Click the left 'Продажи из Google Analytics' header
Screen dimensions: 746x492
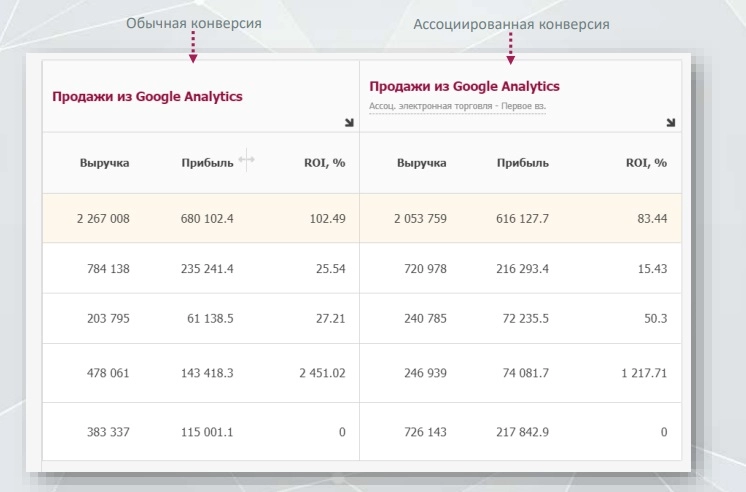pos(147,97)
